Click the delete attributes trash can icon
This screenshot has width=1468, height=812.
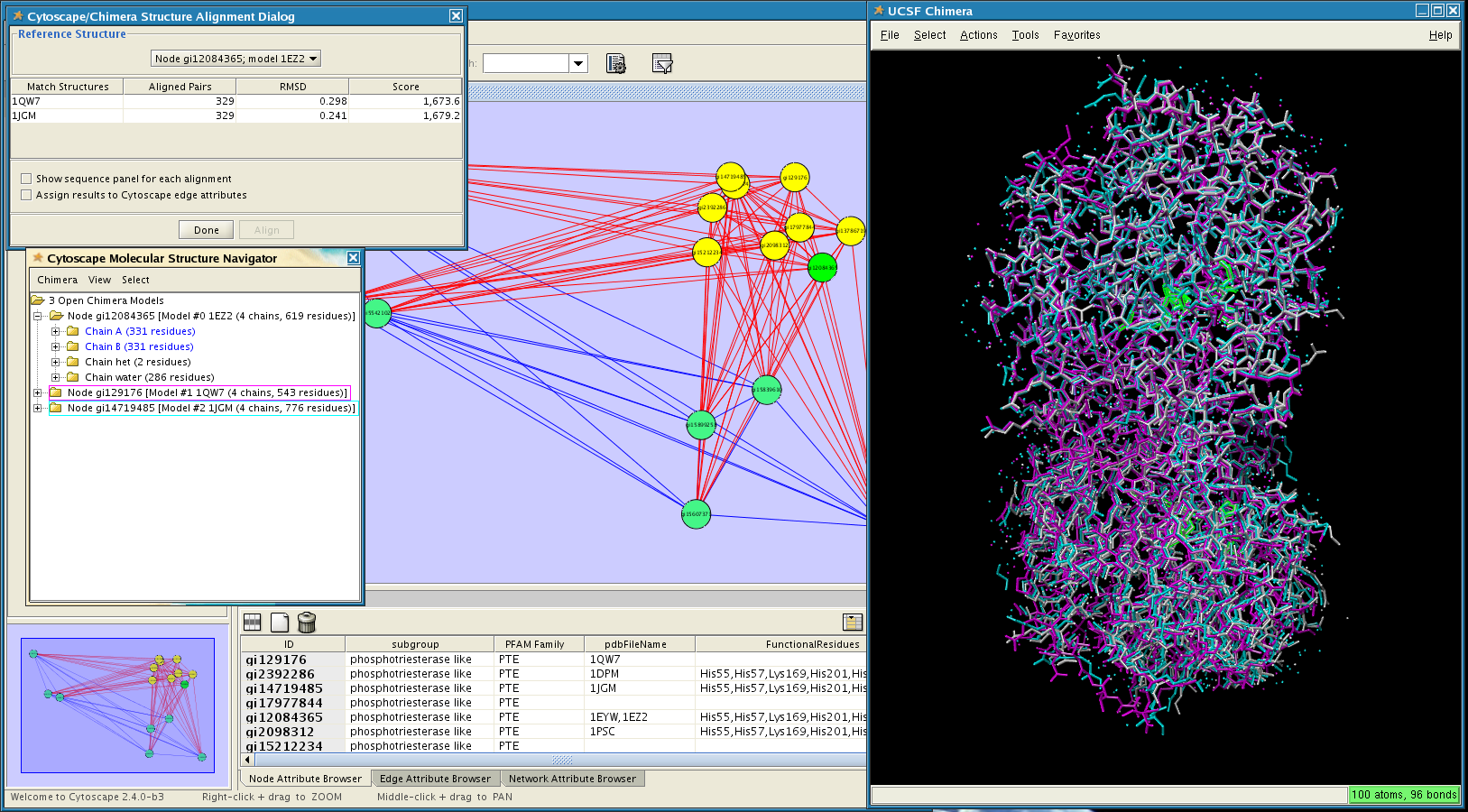307,623
